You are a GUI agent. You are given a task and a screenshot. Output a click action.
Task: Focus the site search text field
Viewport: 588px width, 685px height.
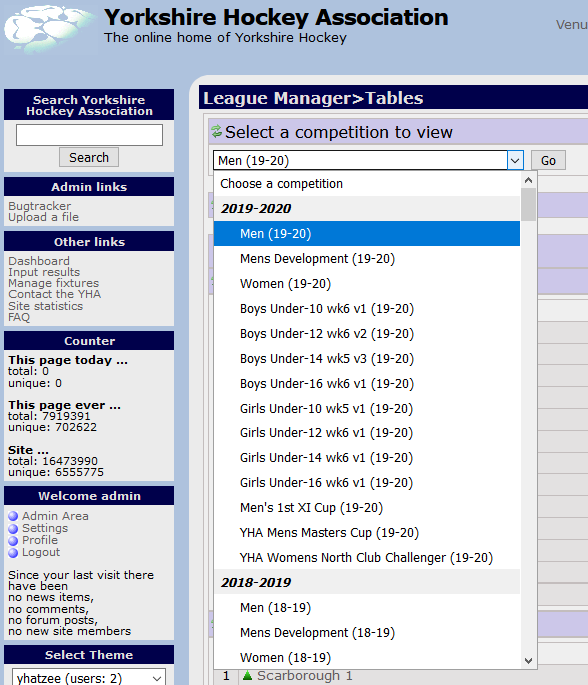click(89, 135)
